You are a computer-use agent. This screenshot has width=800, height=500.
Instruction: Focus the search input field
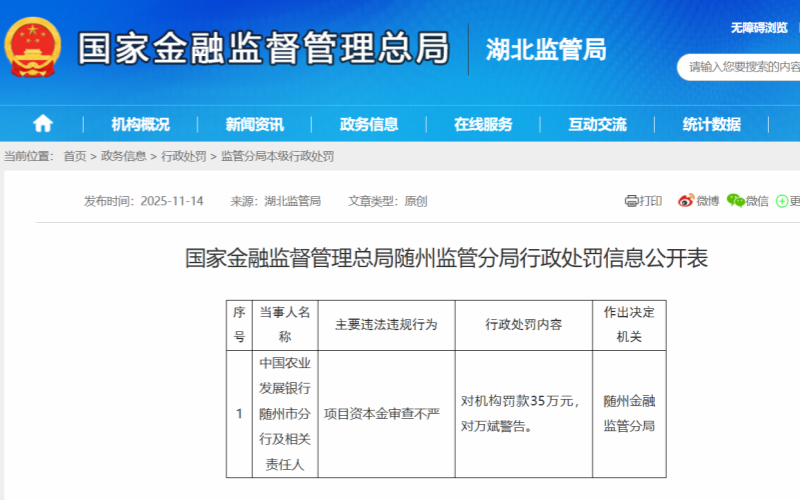[739, 67]
